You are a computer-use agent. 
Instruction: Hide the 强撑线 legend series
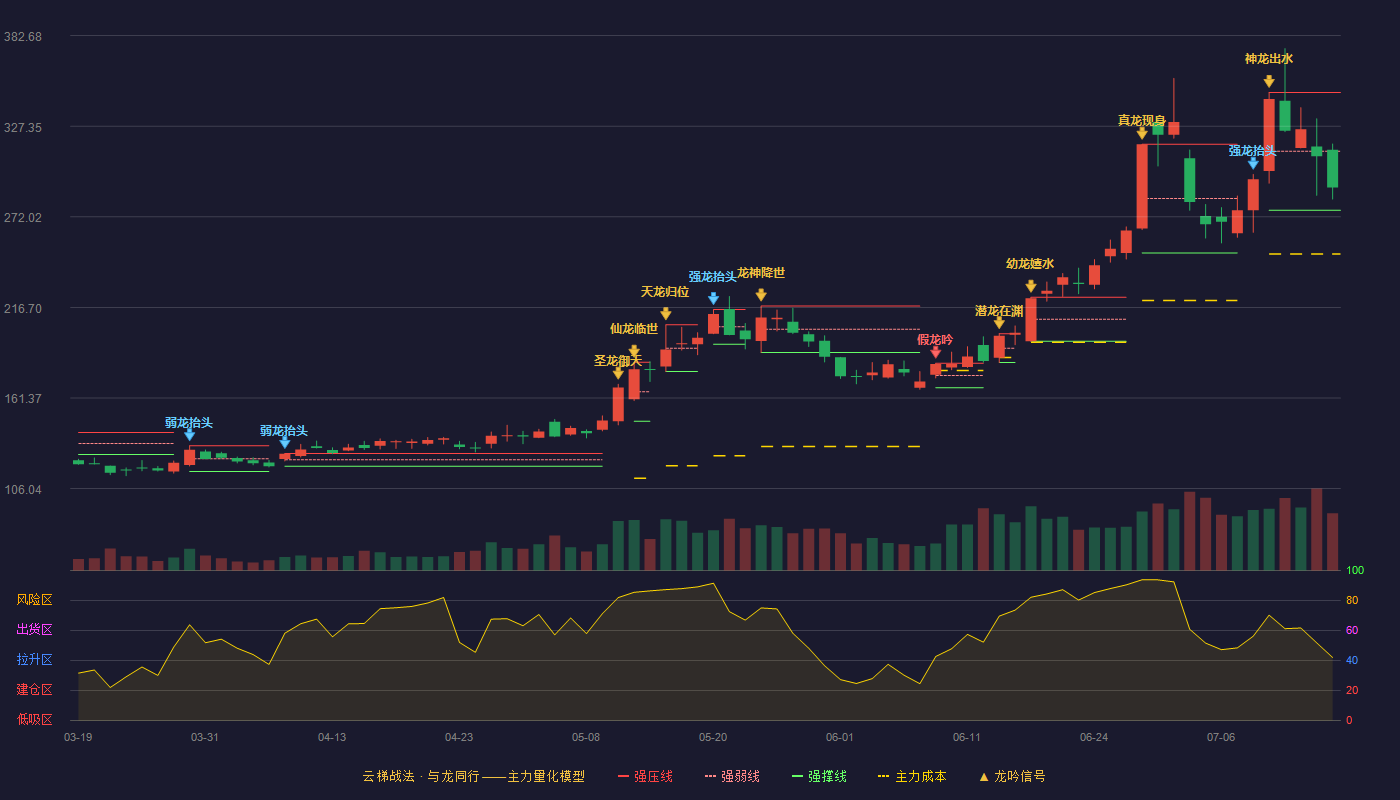[x=819, y=776]
